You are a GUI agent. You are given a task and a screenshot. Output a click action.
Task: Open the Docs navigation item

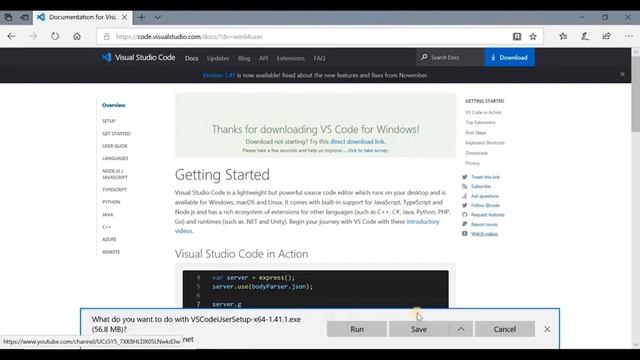point(191,58)
